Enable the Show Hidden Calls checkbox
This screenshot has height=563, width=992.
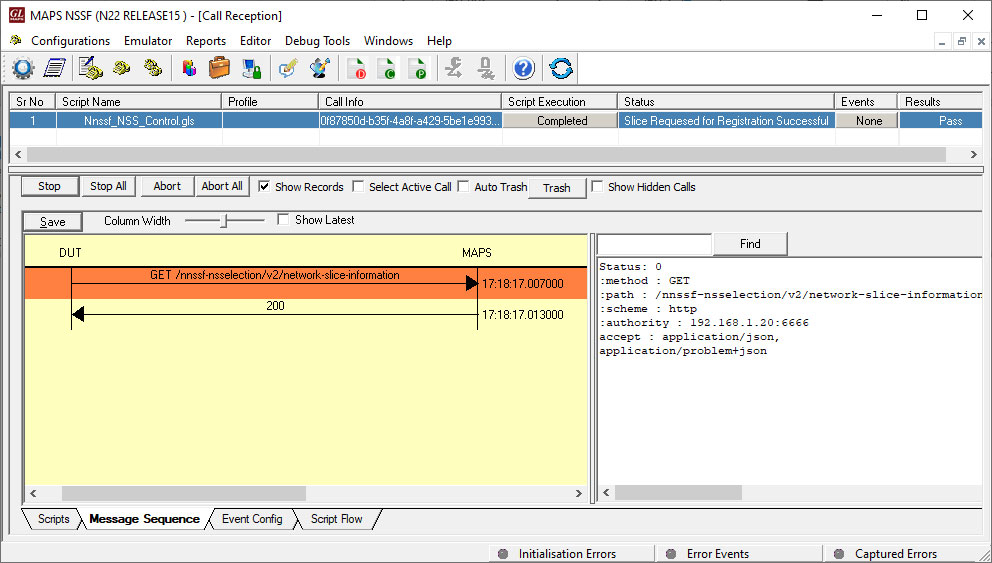597,187
